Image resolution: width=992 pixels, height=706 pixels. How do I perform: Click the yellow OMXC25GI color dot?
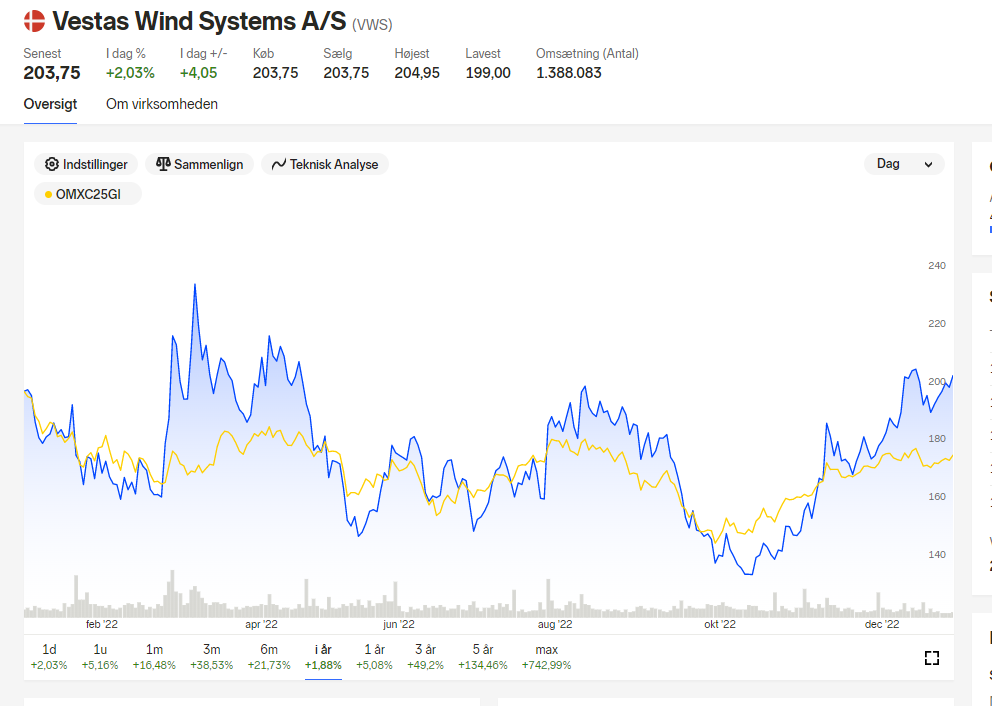click(x=48, y=195)
